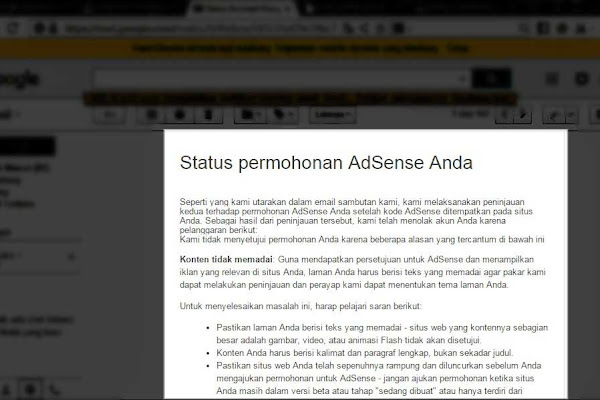Image resolution: width=600 pixels, height=400 pixels.
Task: Click the Google logo
Action: (19, 80)
